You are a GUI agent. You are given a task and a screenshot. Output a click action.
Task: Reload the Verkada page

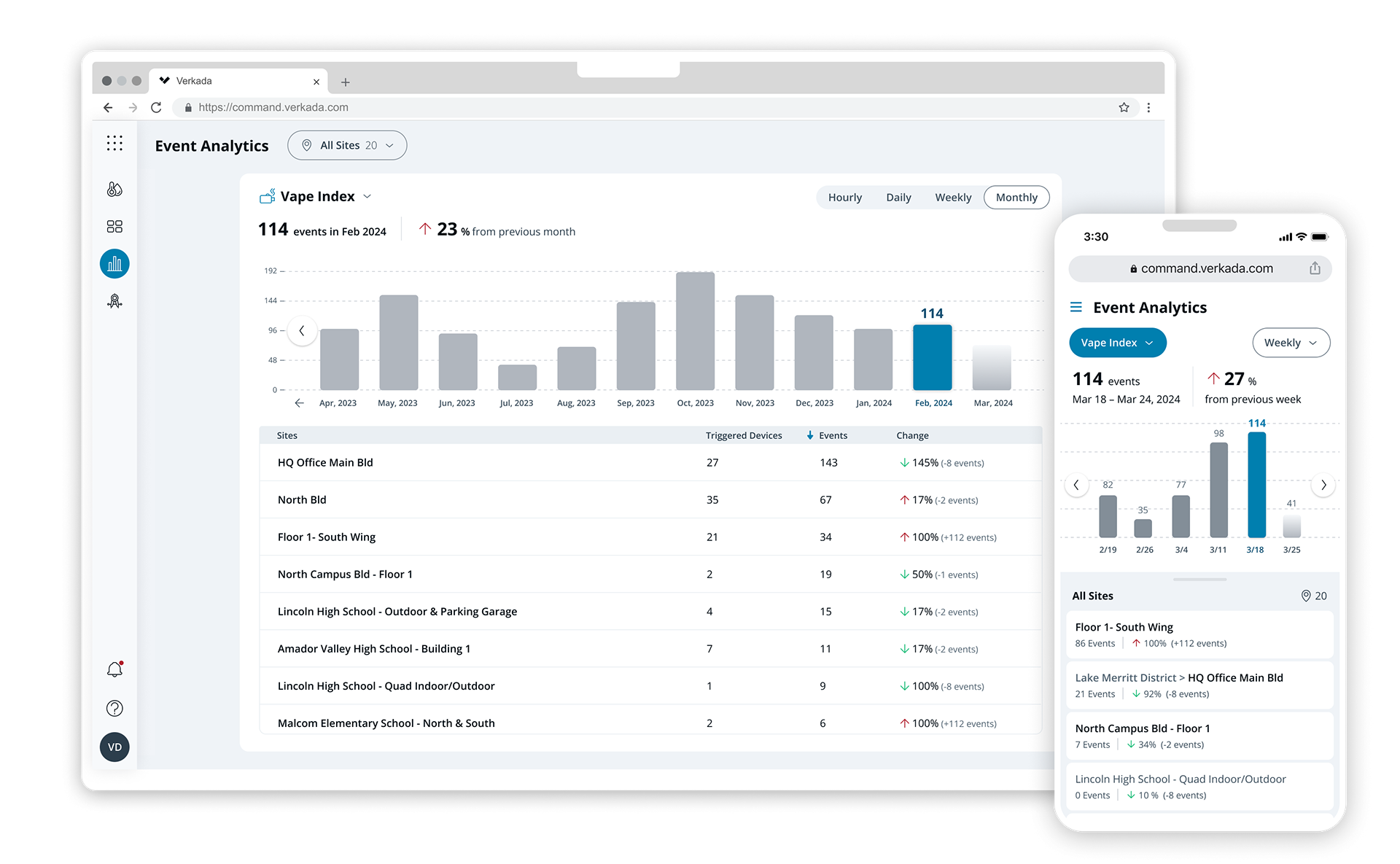pos(156,107)
